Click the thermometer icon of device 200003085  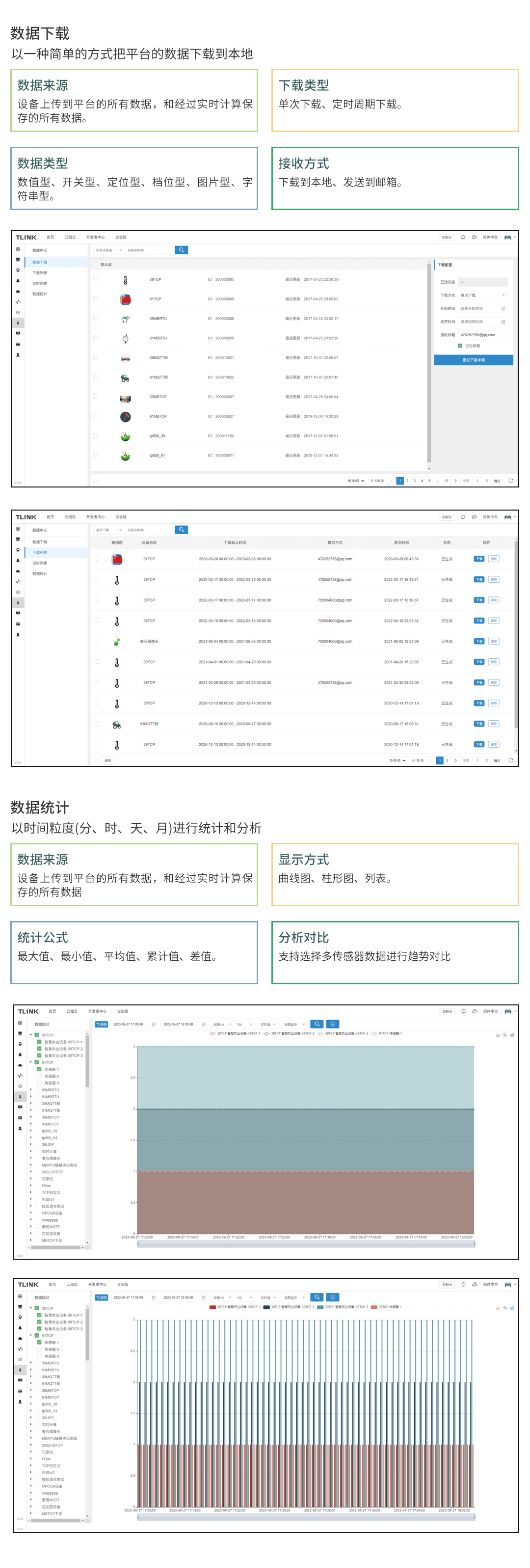pos(125,280)
